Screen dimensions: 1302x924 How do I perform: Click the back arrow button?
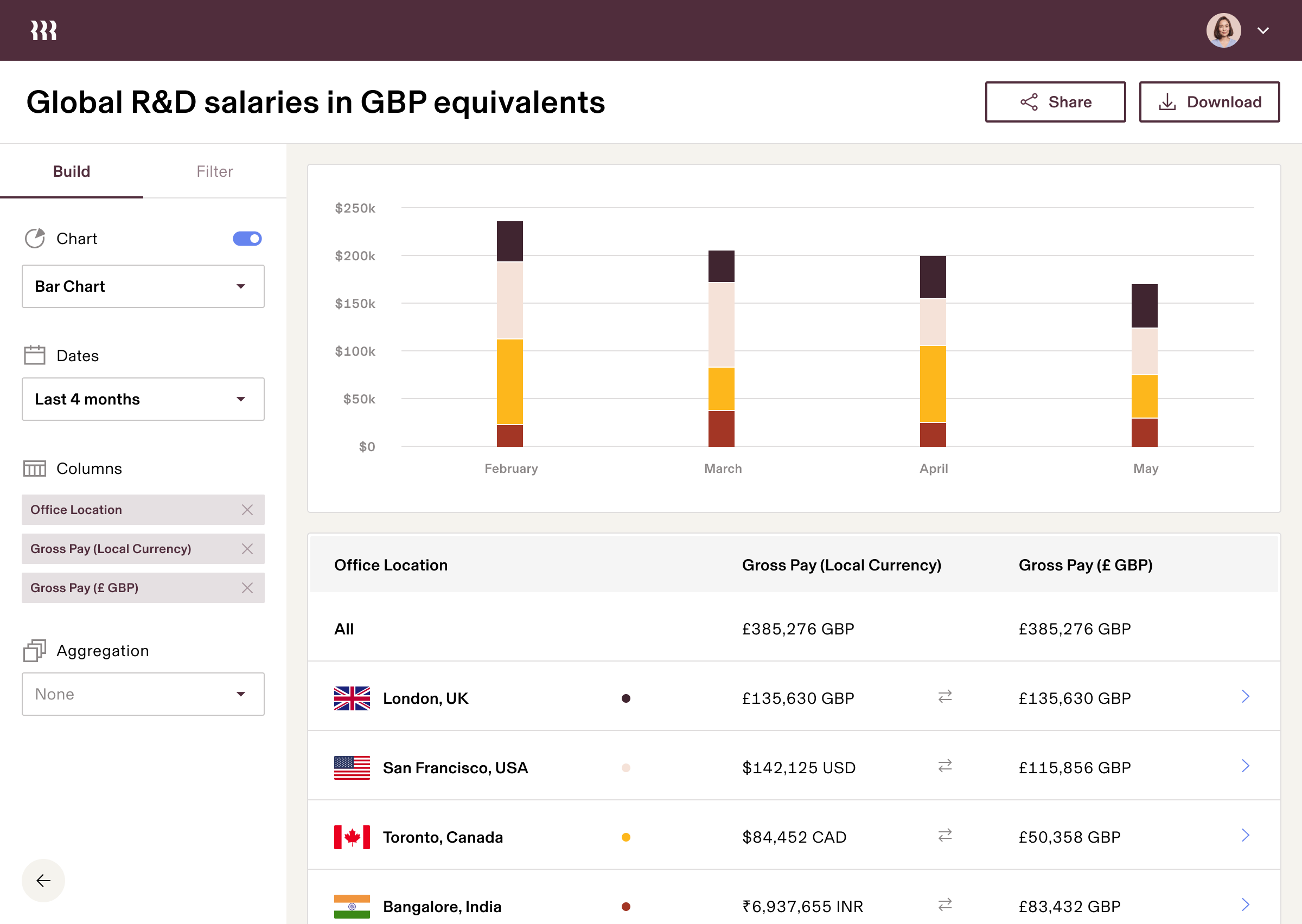coord(42,880)
